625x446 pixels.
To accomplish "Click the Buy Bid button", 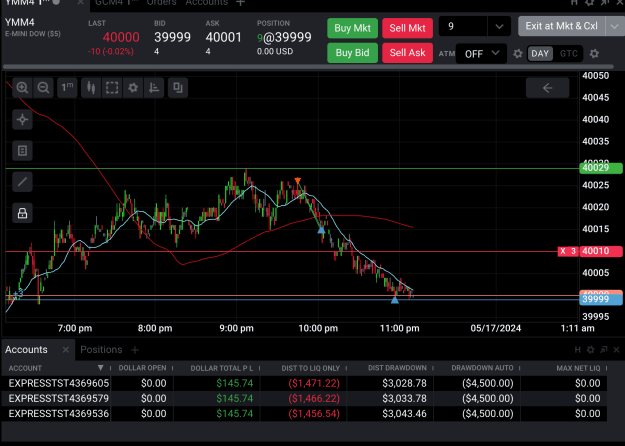I will click(352, 53).
